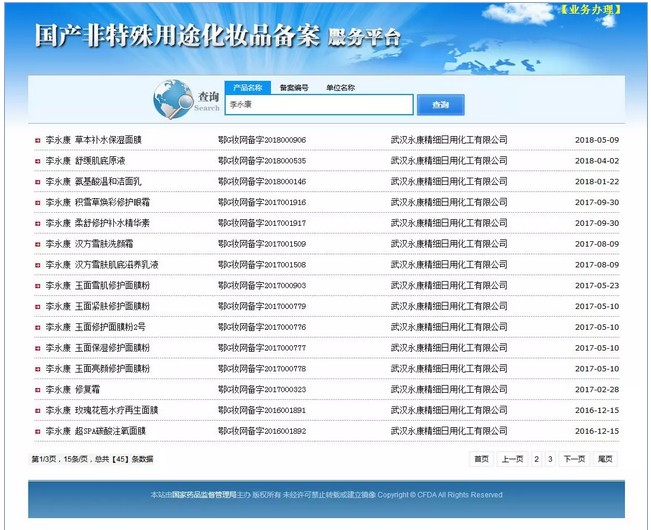Screen dimensions: 651x530
Task: Go to page 2 in pagination
Action: (536, 459)
